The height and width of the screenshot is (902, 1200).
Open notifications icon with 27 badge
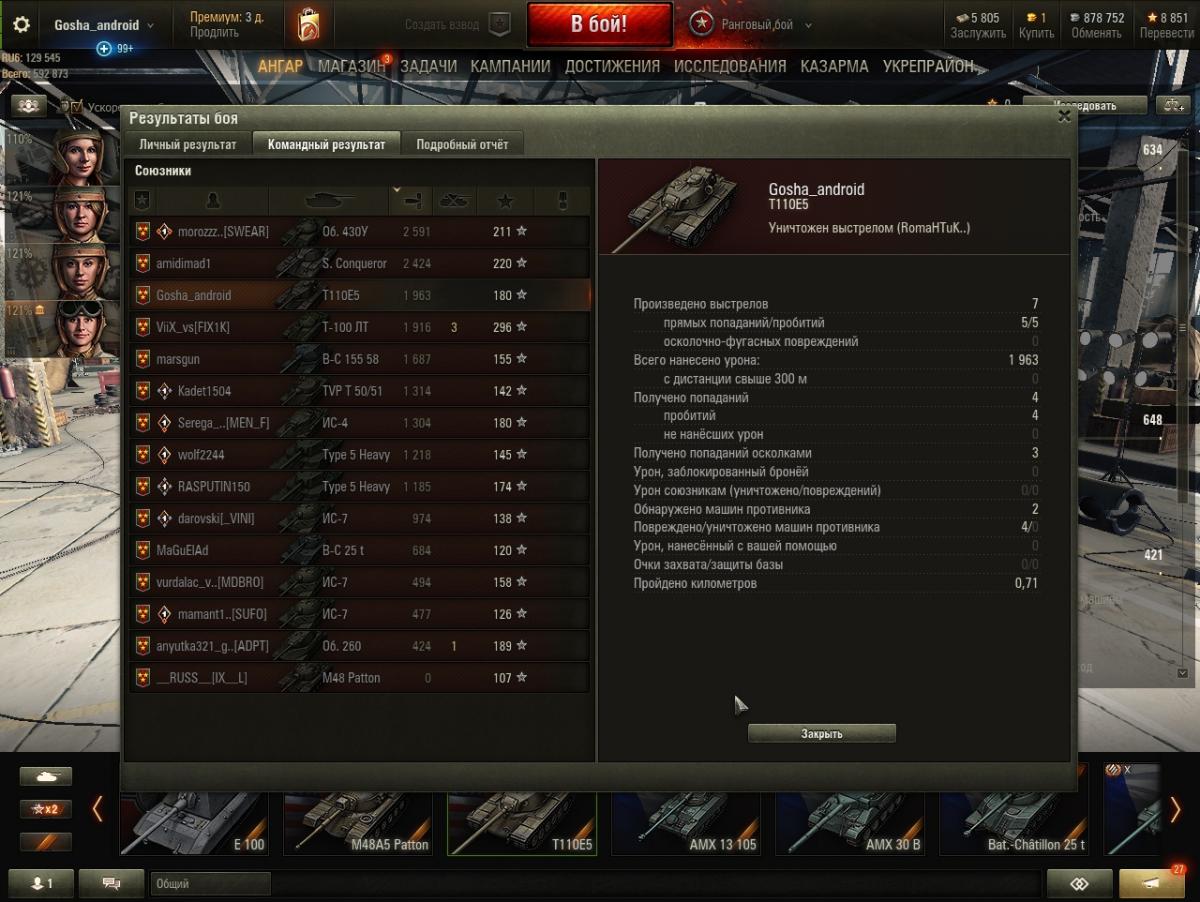click(1152, 883)
